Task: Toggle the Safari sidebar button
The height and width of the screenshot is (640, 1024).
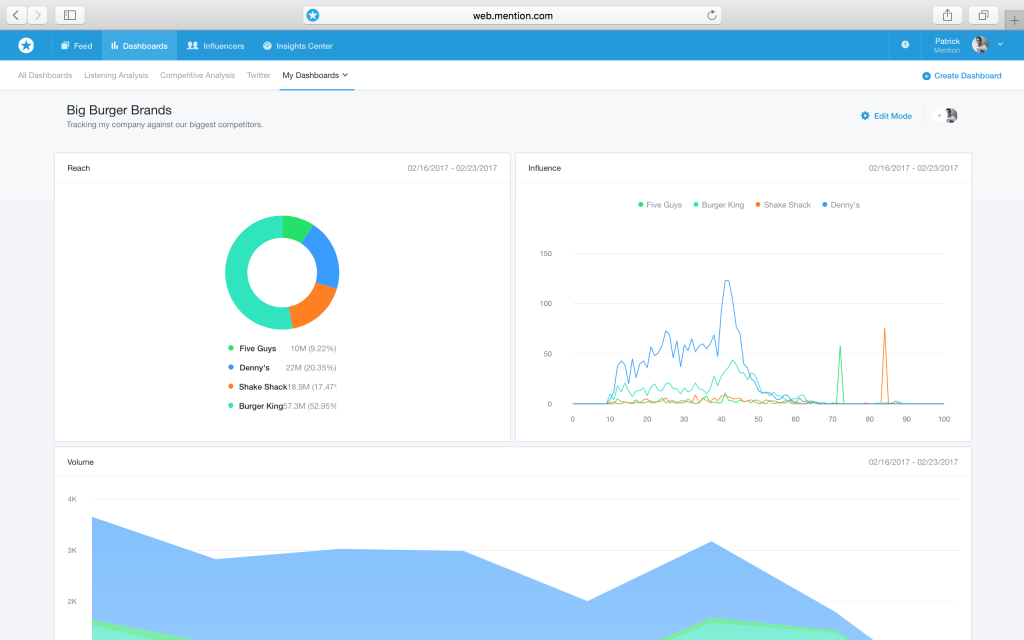Action: [x=70, y=15]
